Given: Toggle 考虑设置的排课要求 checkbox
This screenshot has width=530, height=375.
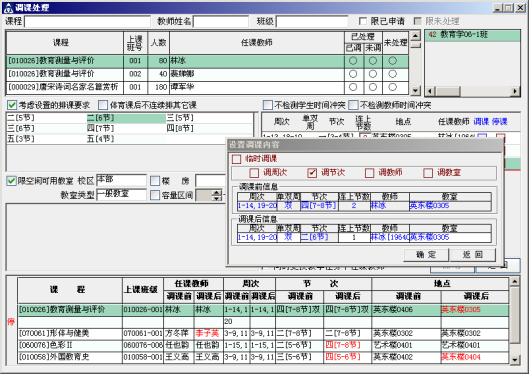Looking at the screenshot, I should pyautogui.click(x=12, y=105).
